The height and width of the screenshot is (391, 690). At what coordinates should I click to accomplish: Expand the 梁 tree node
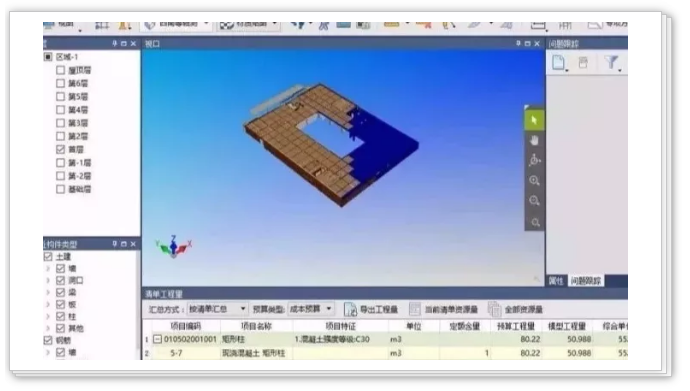pos(48,292)
